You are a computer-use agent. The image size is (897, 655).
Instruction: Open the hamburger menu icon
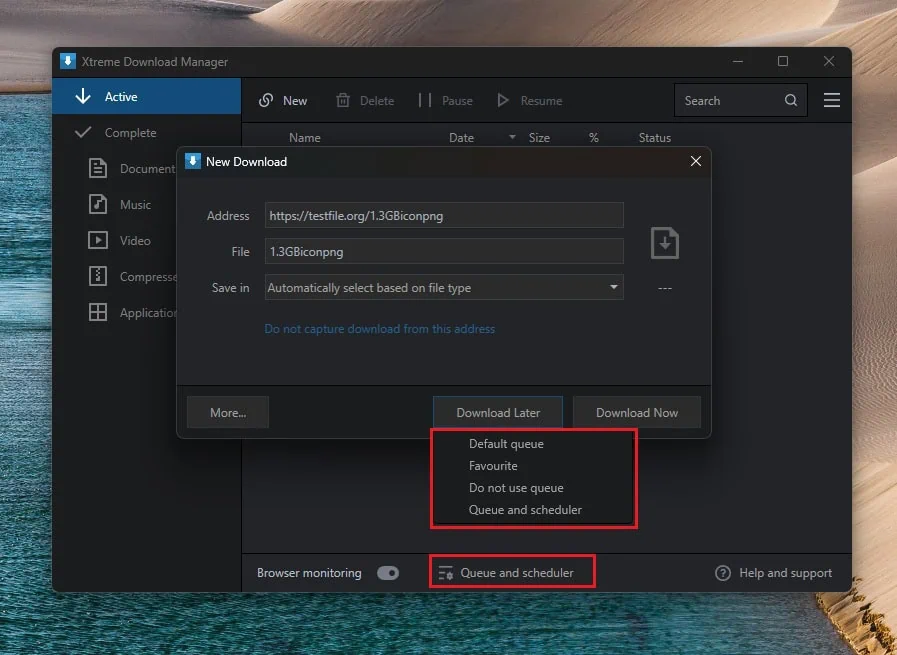click(832, 101)
